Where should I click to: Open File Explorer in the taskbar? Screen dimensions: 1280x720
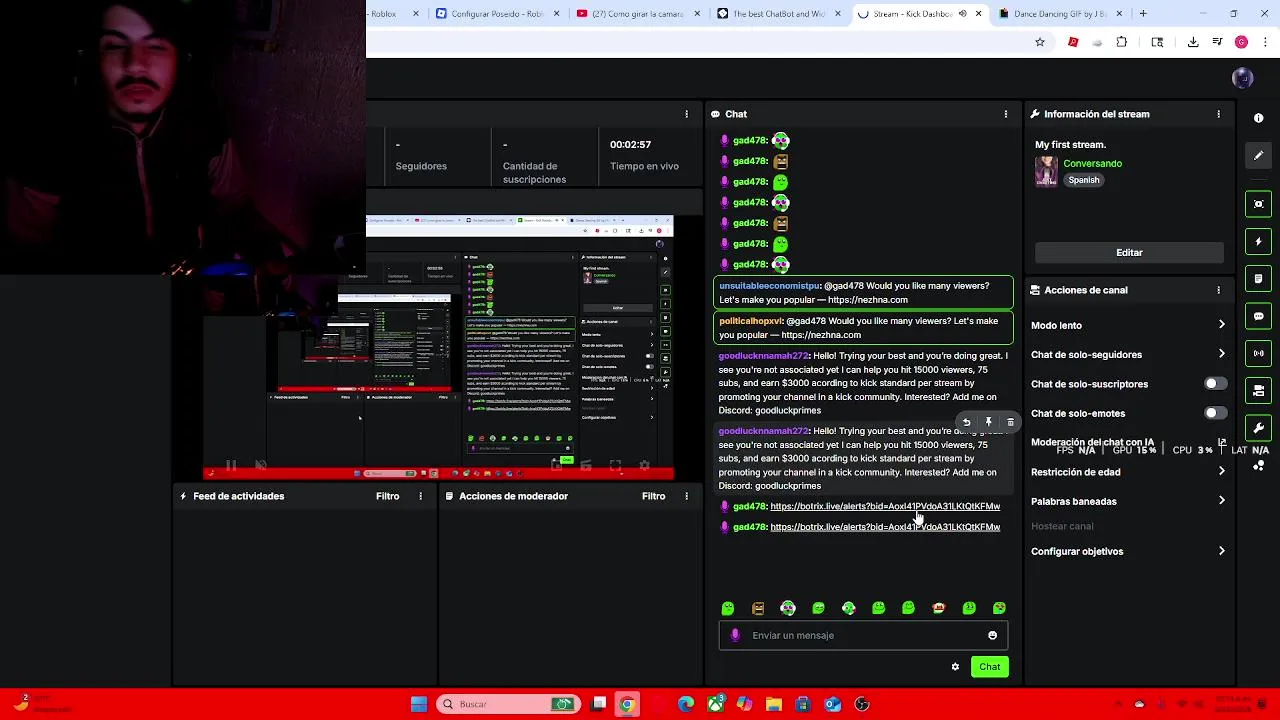pos(773,704)
